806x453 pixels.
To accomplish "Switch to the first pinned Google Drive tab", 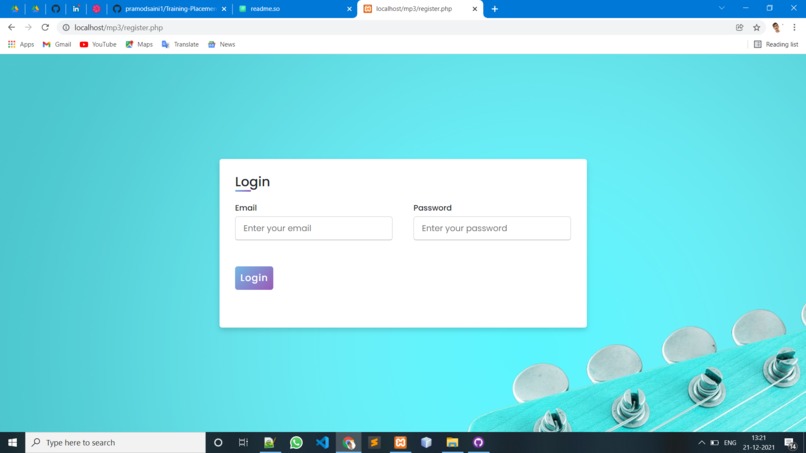I will (x=15, y=9).
